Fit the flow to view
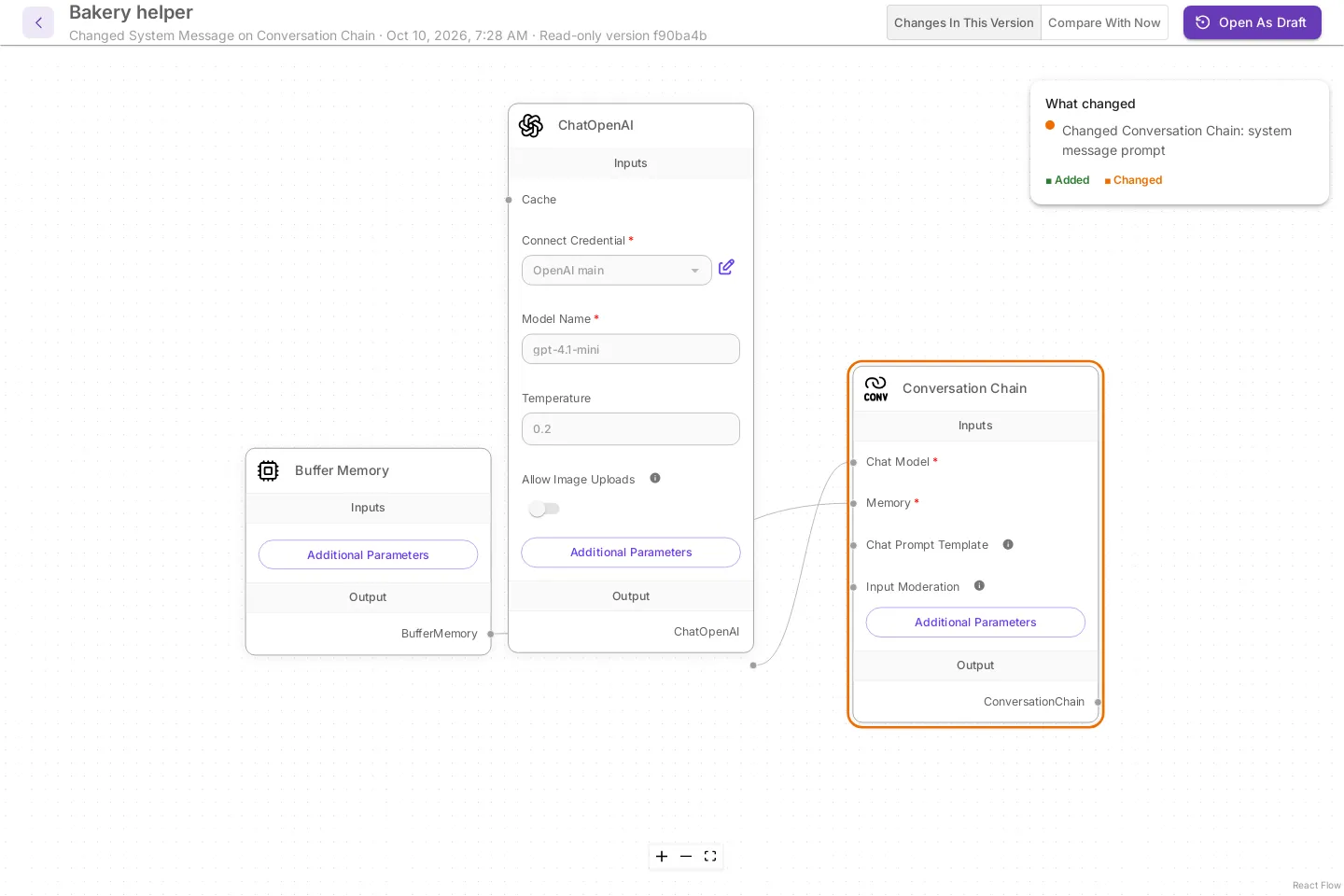Screen dimensions: 1344x896 (x=710, y=857)
